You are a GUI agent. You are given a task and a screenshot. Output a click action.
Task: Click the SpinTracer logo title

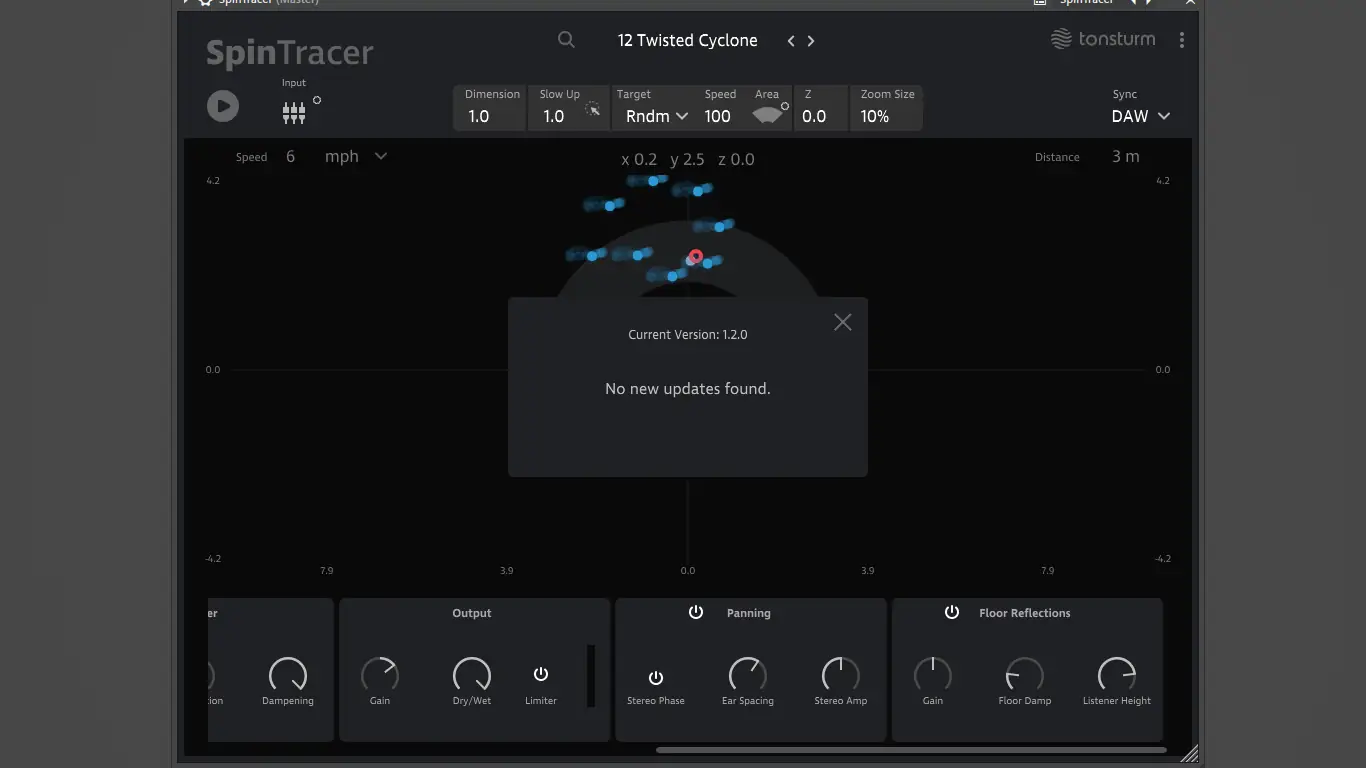(290, 53)
